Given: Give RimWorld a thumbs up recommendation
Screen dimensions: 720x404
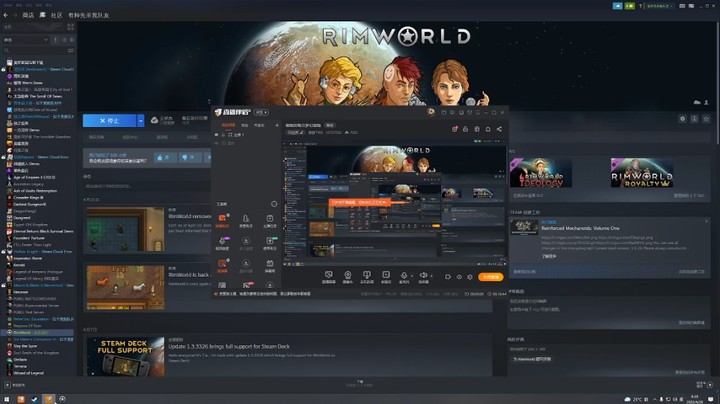Looking at the screenshot, I should (x=164, y=157).
